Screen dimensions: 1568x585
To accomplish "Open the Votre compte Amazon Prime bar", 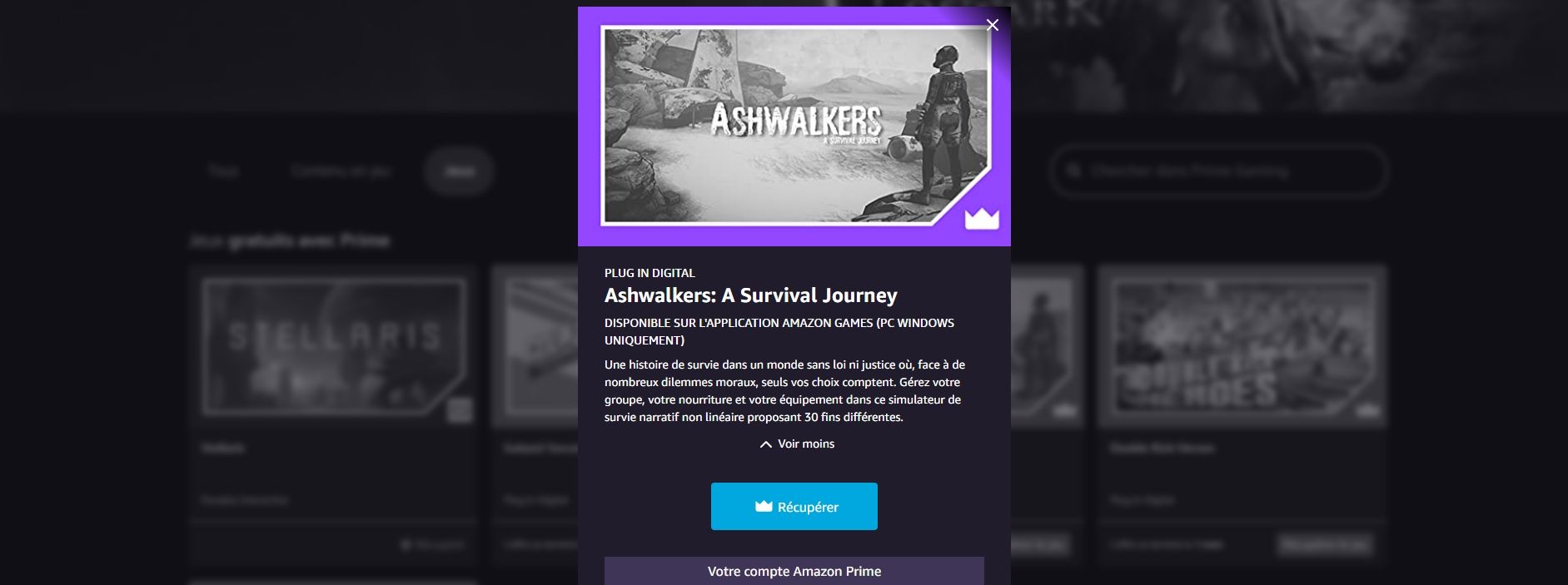I will pos(794,571).
